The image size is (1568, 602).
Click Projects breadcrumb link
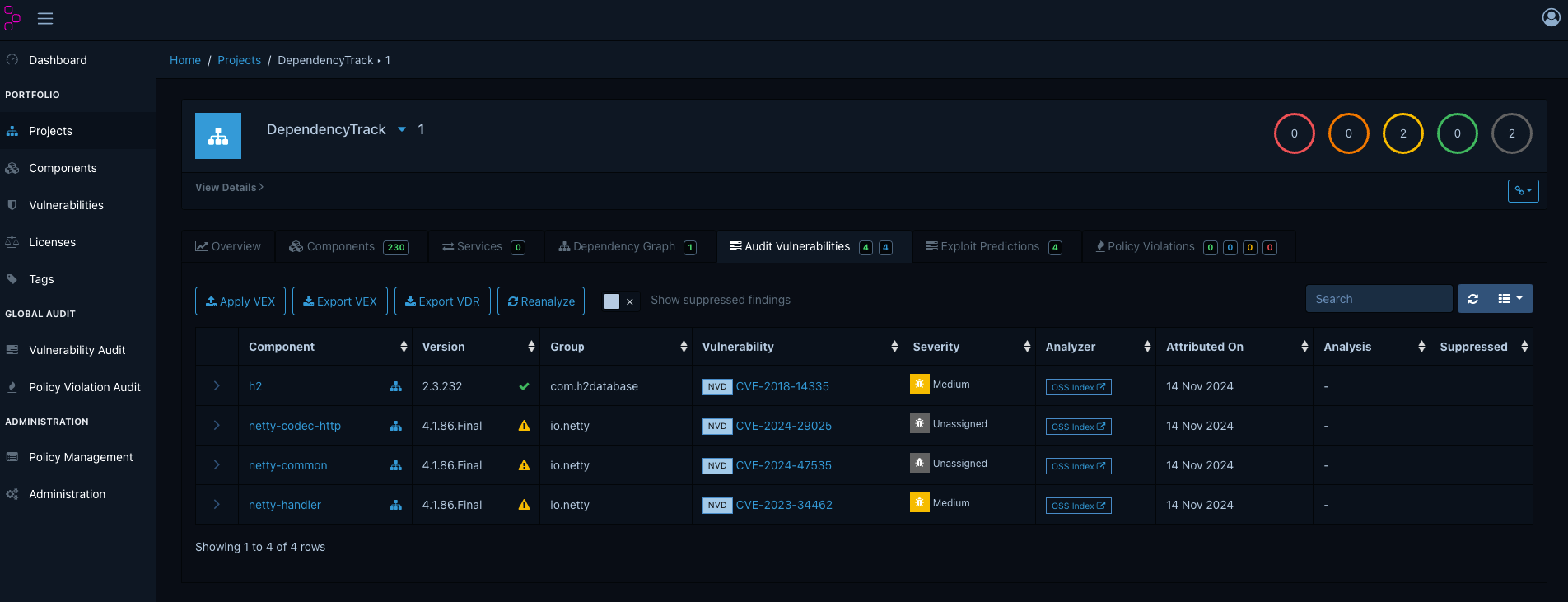(239, 60)
